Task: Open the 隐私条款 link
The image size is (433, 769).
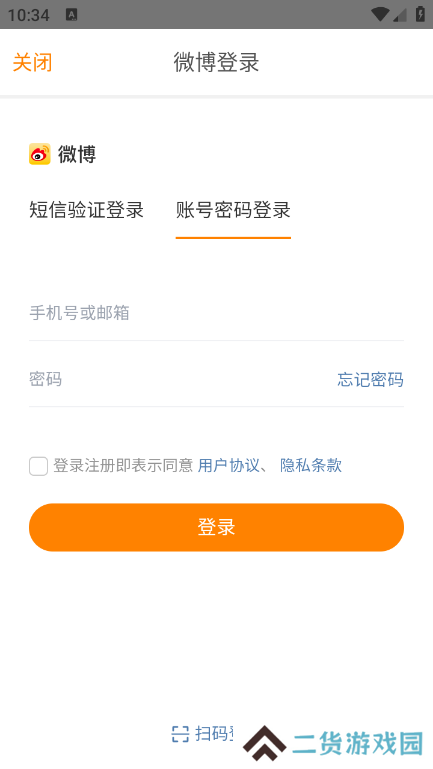Action: pos(311,465)
